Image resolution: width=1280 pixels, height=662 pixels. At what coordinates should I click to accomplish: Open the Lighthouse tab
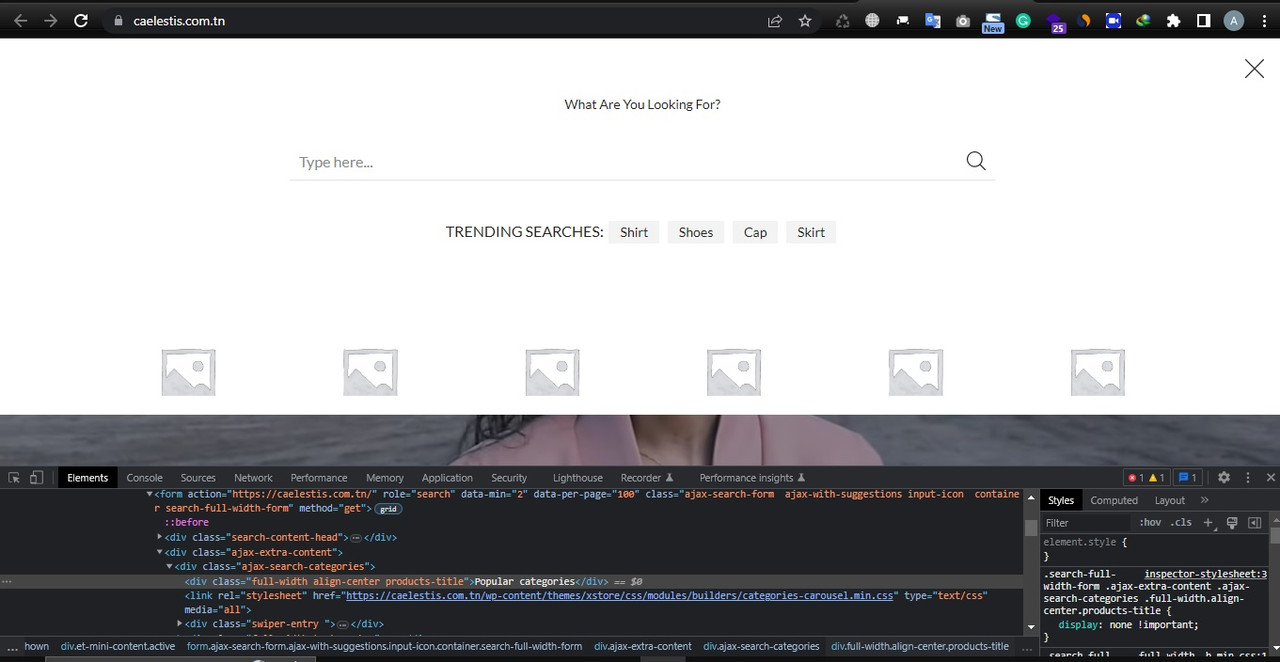click(578, 478)
